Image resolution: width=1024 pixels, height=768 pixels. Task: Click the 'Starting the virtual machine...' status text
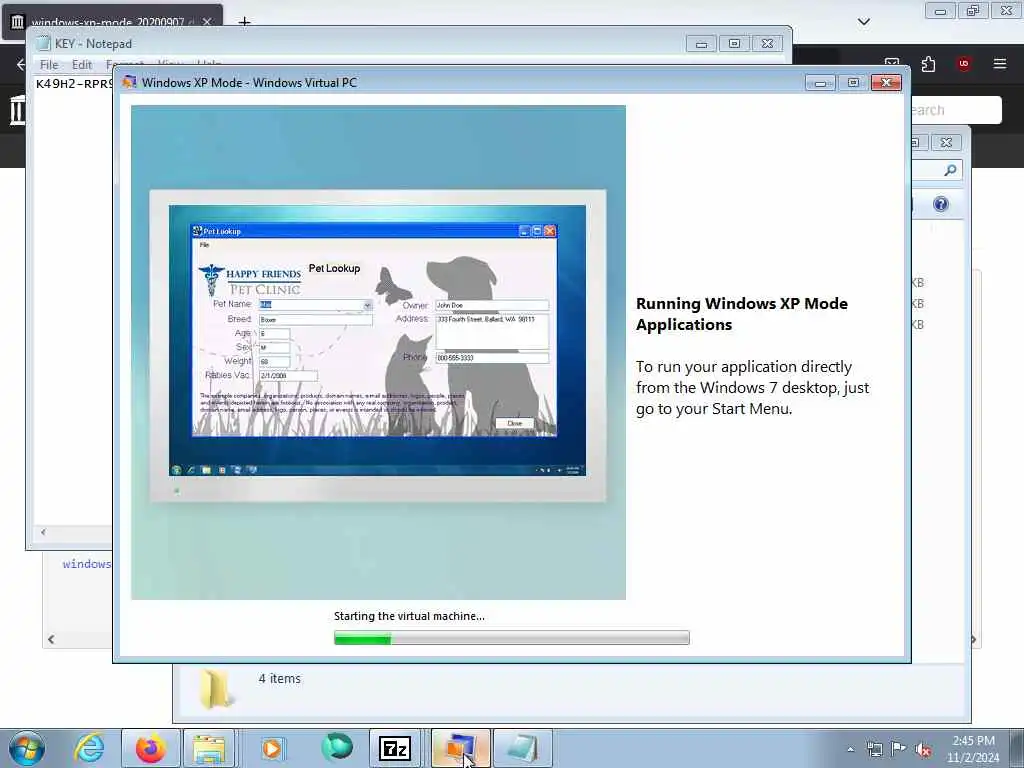pos(409,616)
